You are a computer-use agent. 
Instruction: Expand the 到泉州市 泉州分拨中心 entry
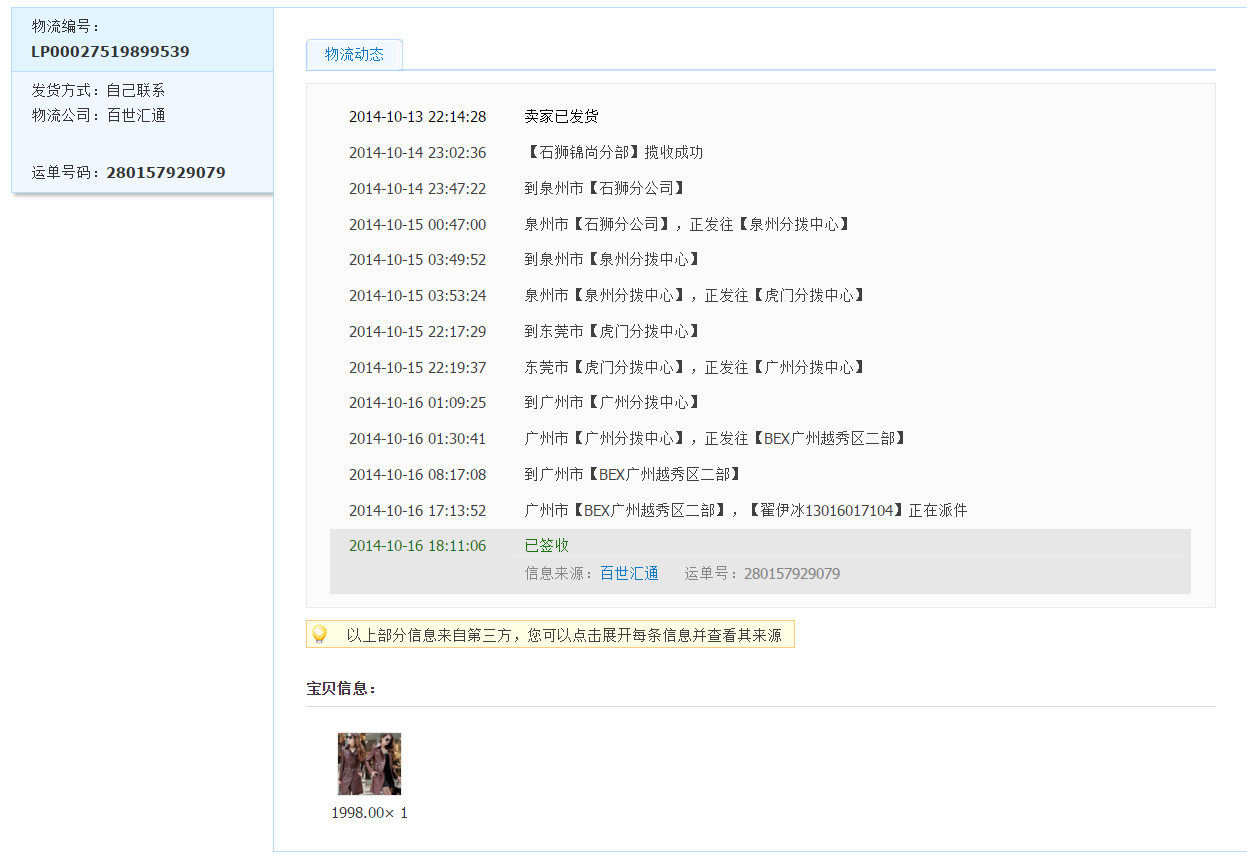tap(612, 259)
